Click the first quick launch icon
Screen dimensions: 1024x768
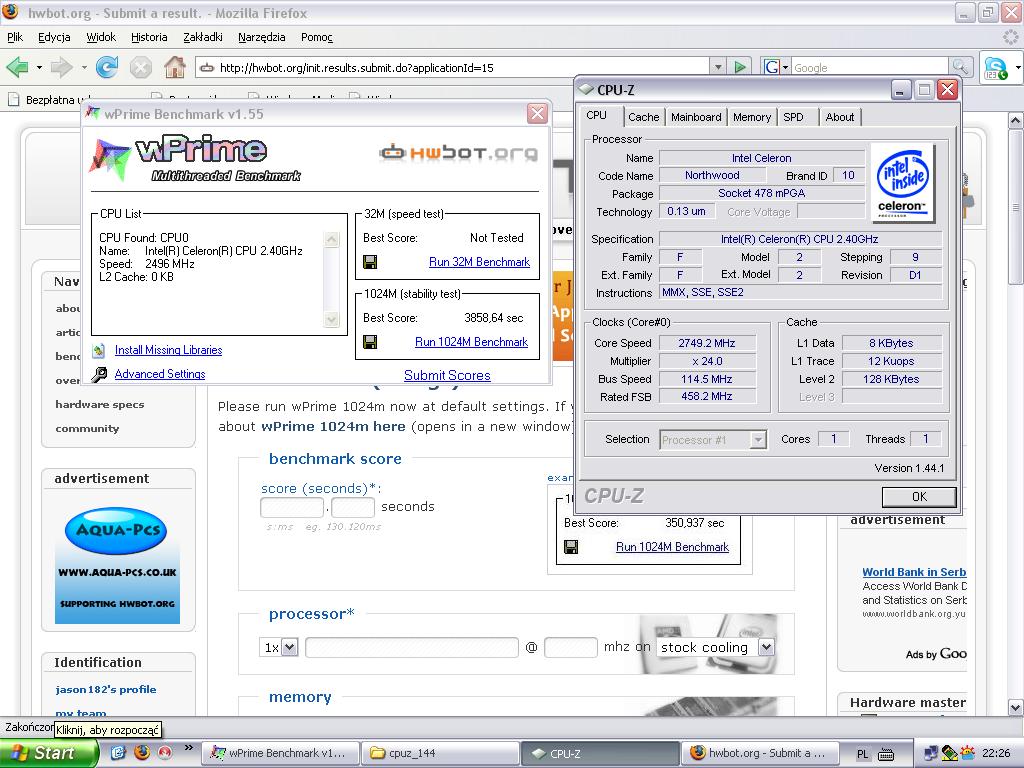point(118,753)
